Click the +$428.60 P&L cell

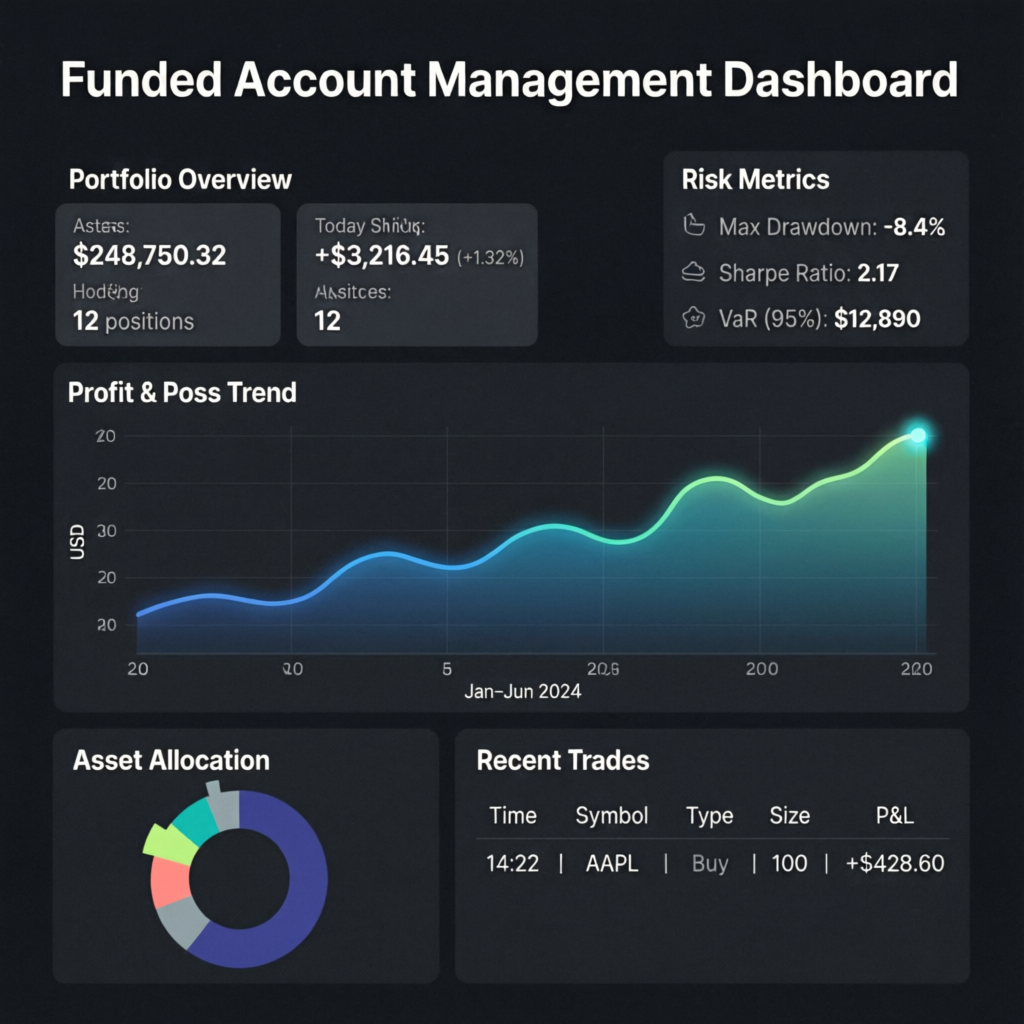(x=895, y=863)
